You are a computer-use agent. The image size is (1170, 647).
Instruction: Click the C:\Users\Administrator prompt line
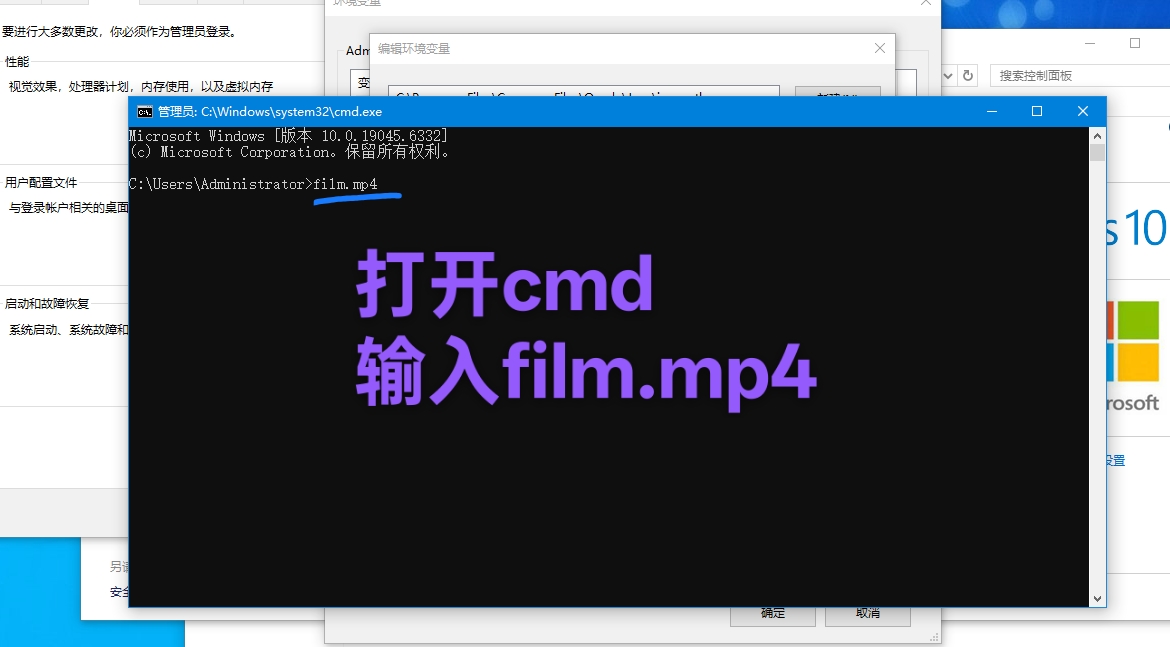[253, 184]
